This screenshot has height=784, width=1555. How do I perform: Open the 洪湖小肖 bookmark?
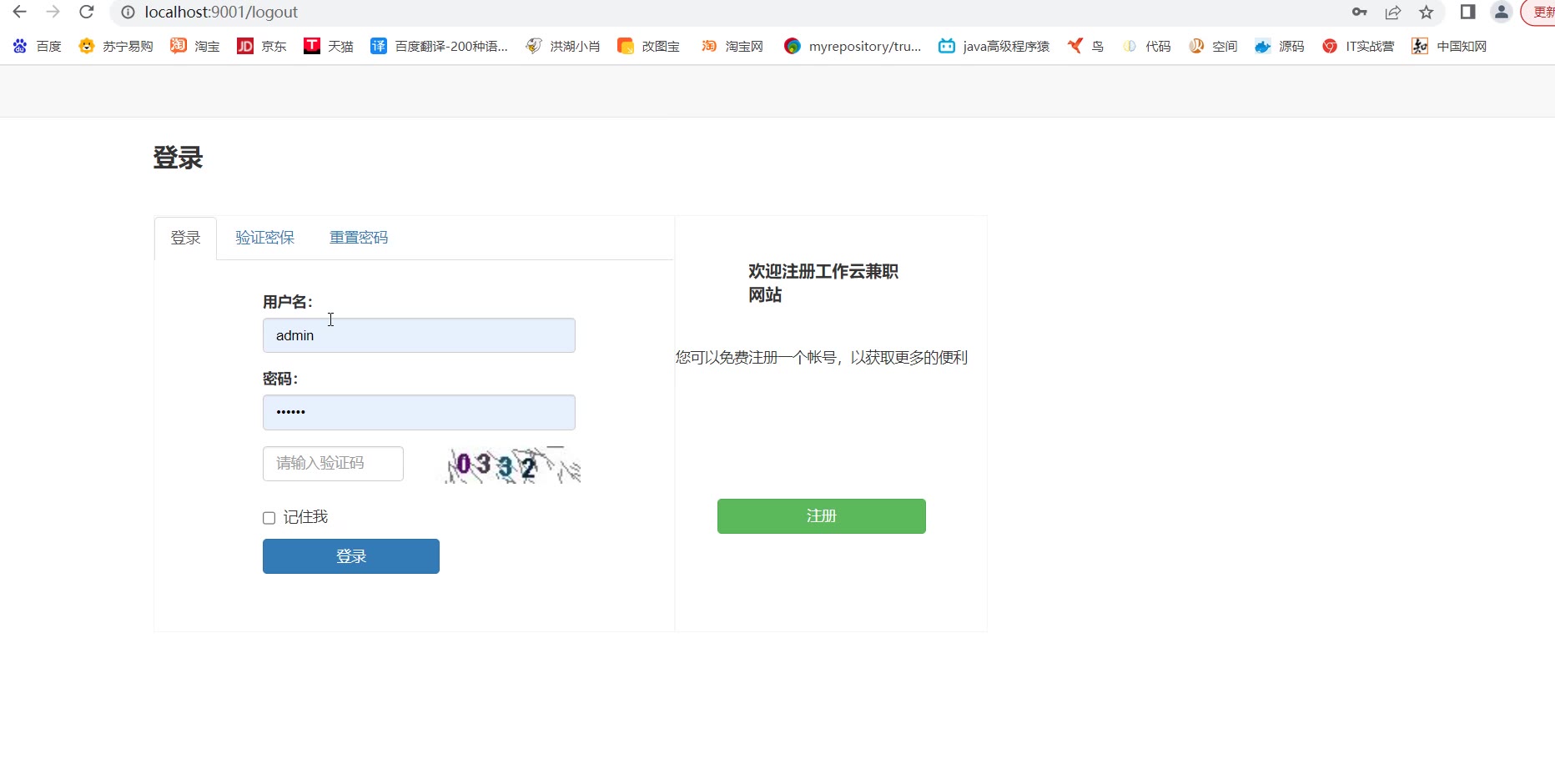pos(563,46)
